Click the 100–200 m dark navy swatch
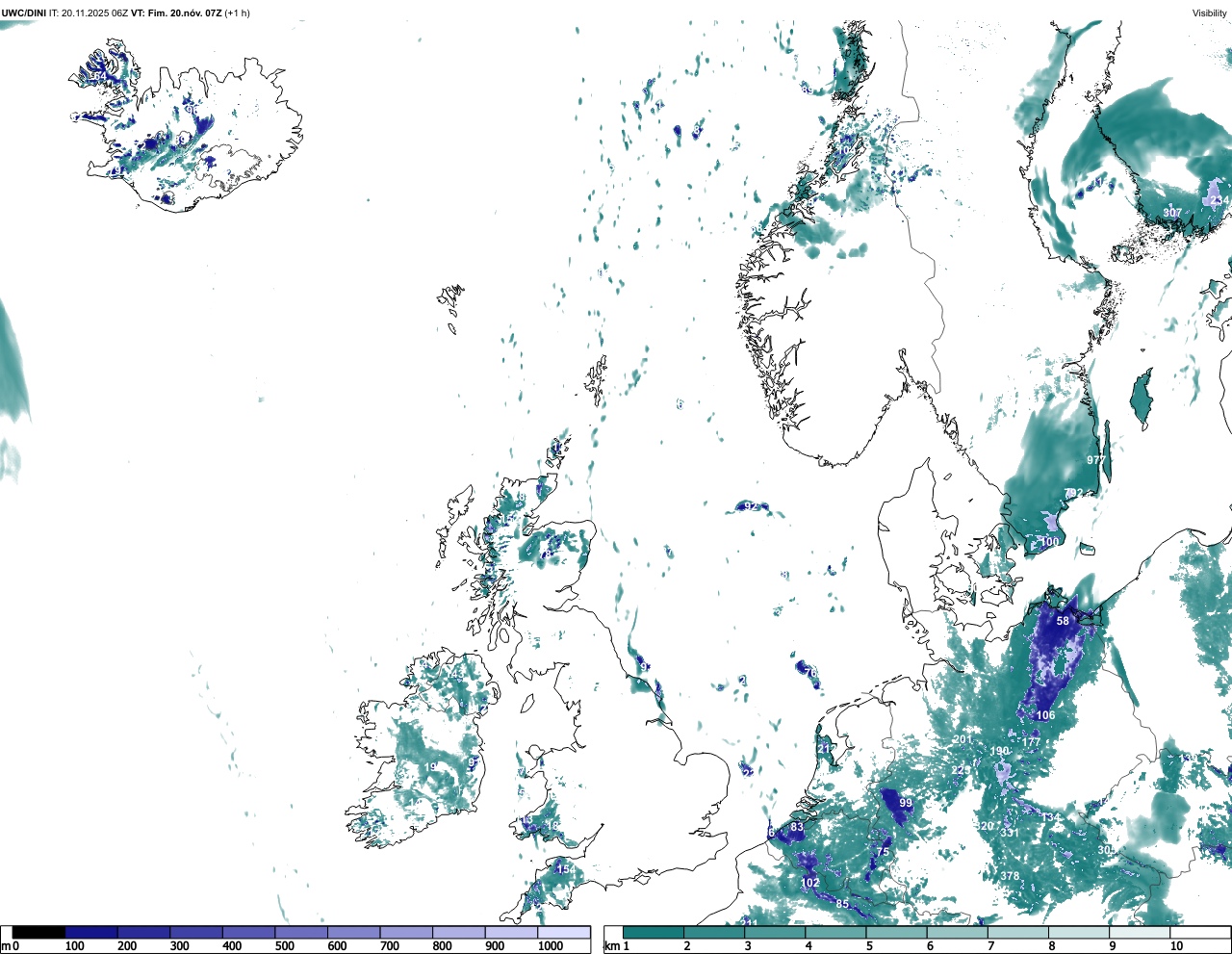 click(91, 932)
